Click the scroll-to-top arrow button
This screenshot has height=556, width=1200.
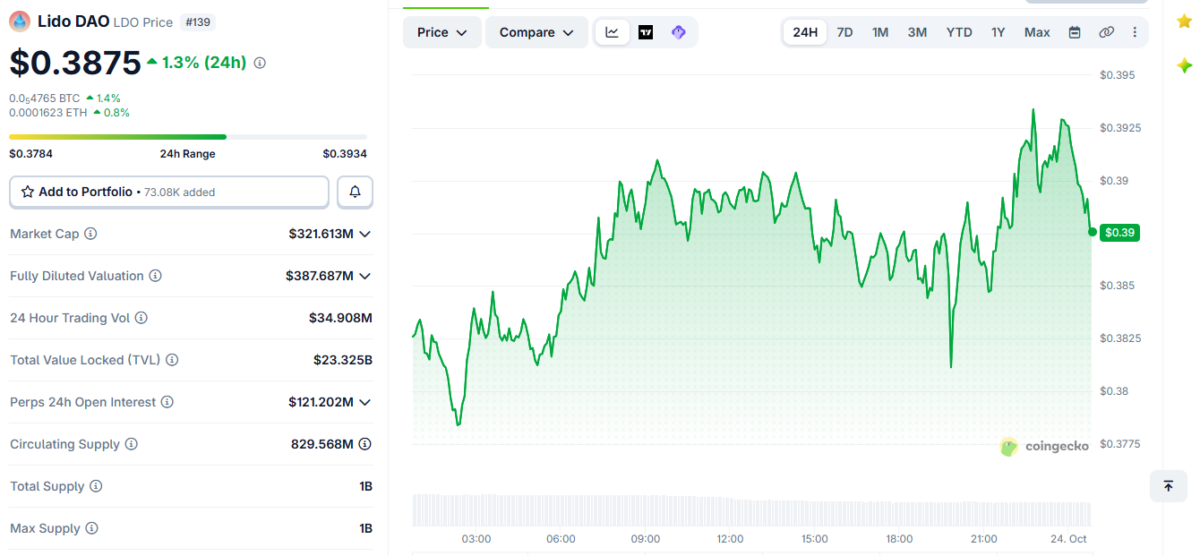coord(1168,486)
